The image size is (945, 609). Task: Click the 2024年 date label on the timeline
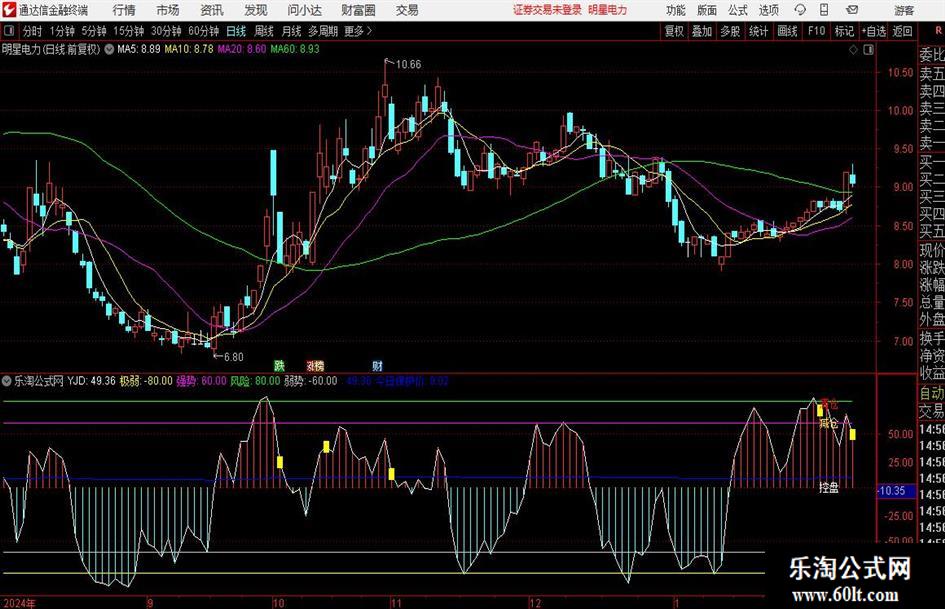(19, 603)
